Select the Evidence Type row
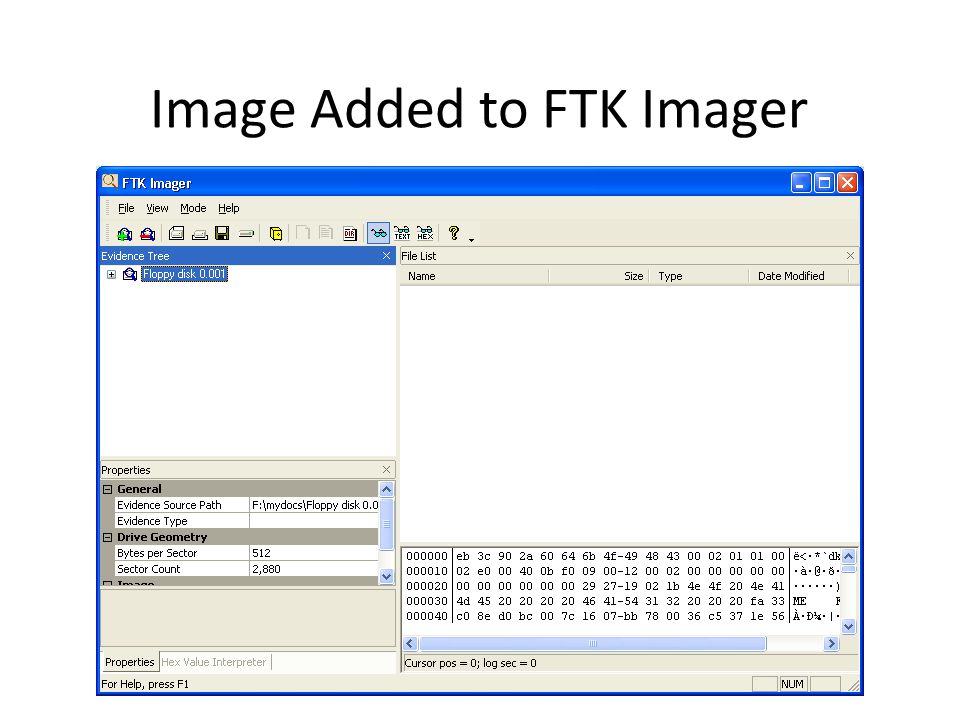 pyautogui.click(x=247, y=521)
